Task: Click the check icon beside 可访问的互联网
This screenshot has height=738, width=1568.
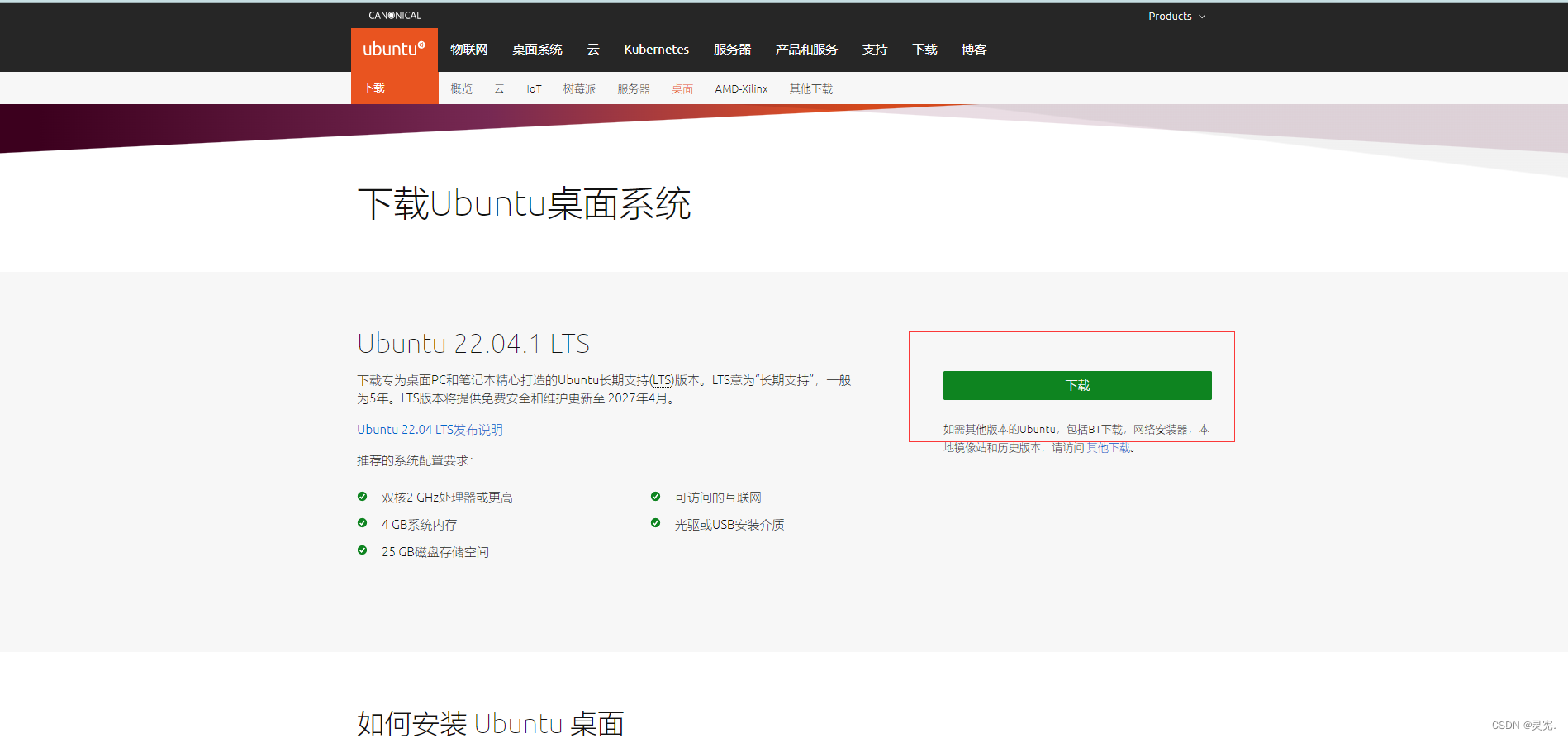Action: pos(655,497)
